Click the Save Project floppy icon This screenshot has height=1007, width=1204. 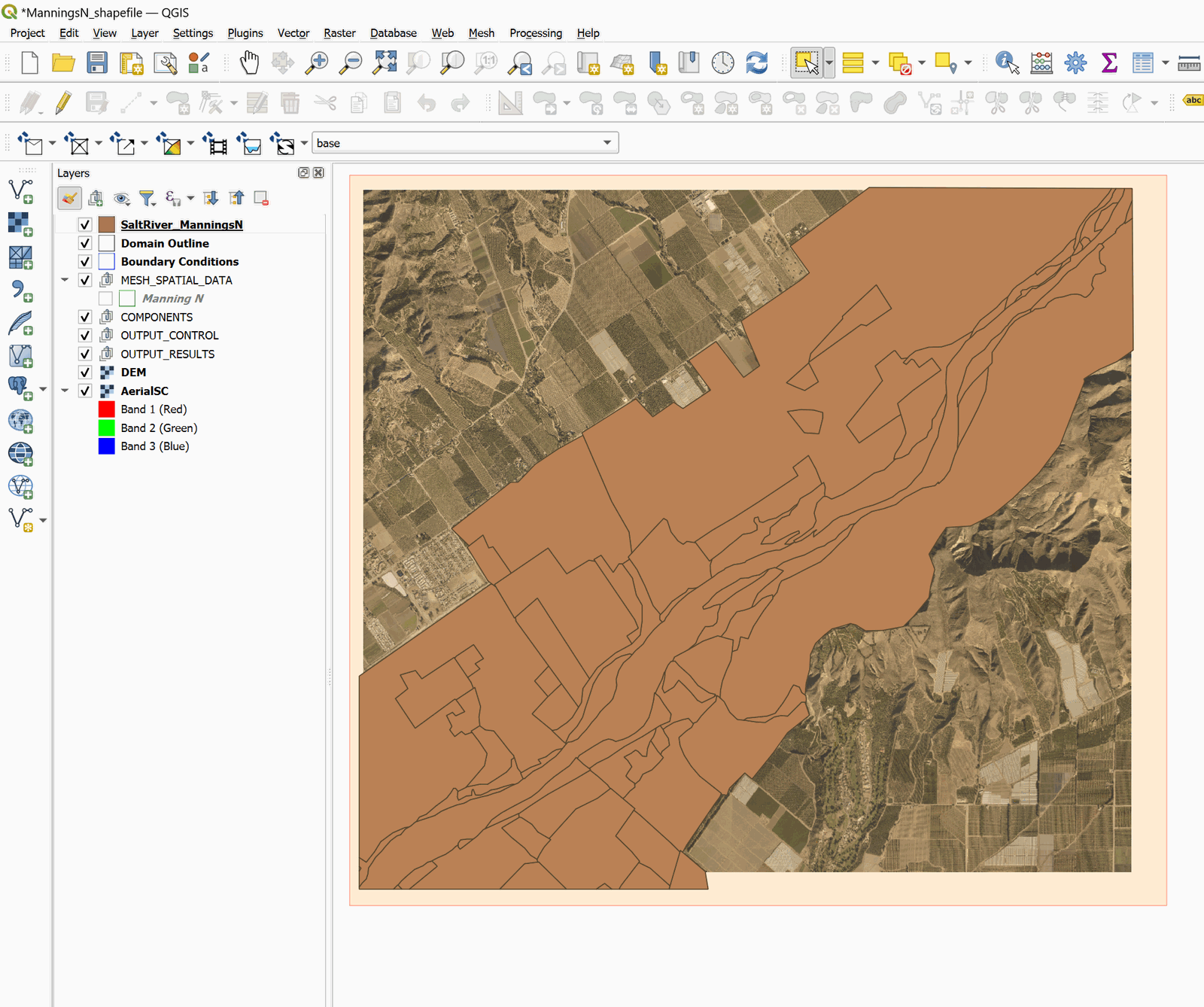pyautogui.click(x=97, y=62)
